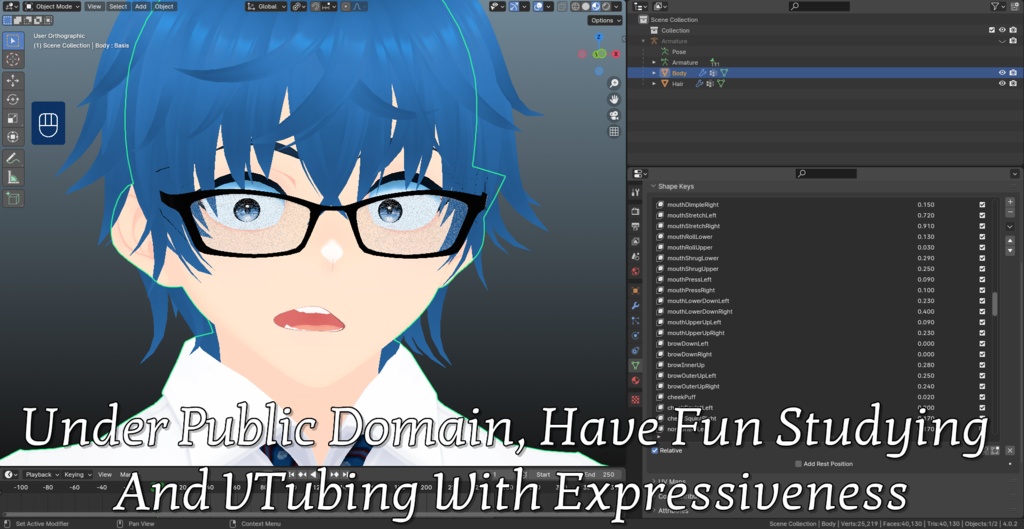Hide Body object via eye icon

[1002, 73]
